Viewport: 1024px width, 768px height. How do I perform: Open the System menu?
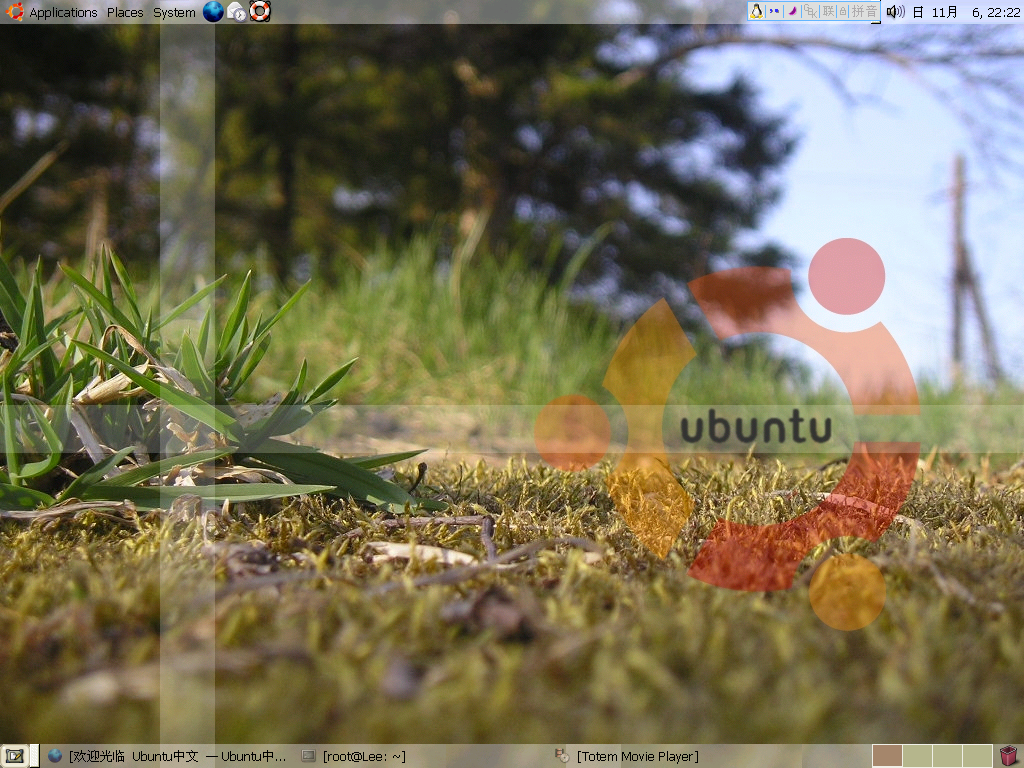[x=174, y=12]
